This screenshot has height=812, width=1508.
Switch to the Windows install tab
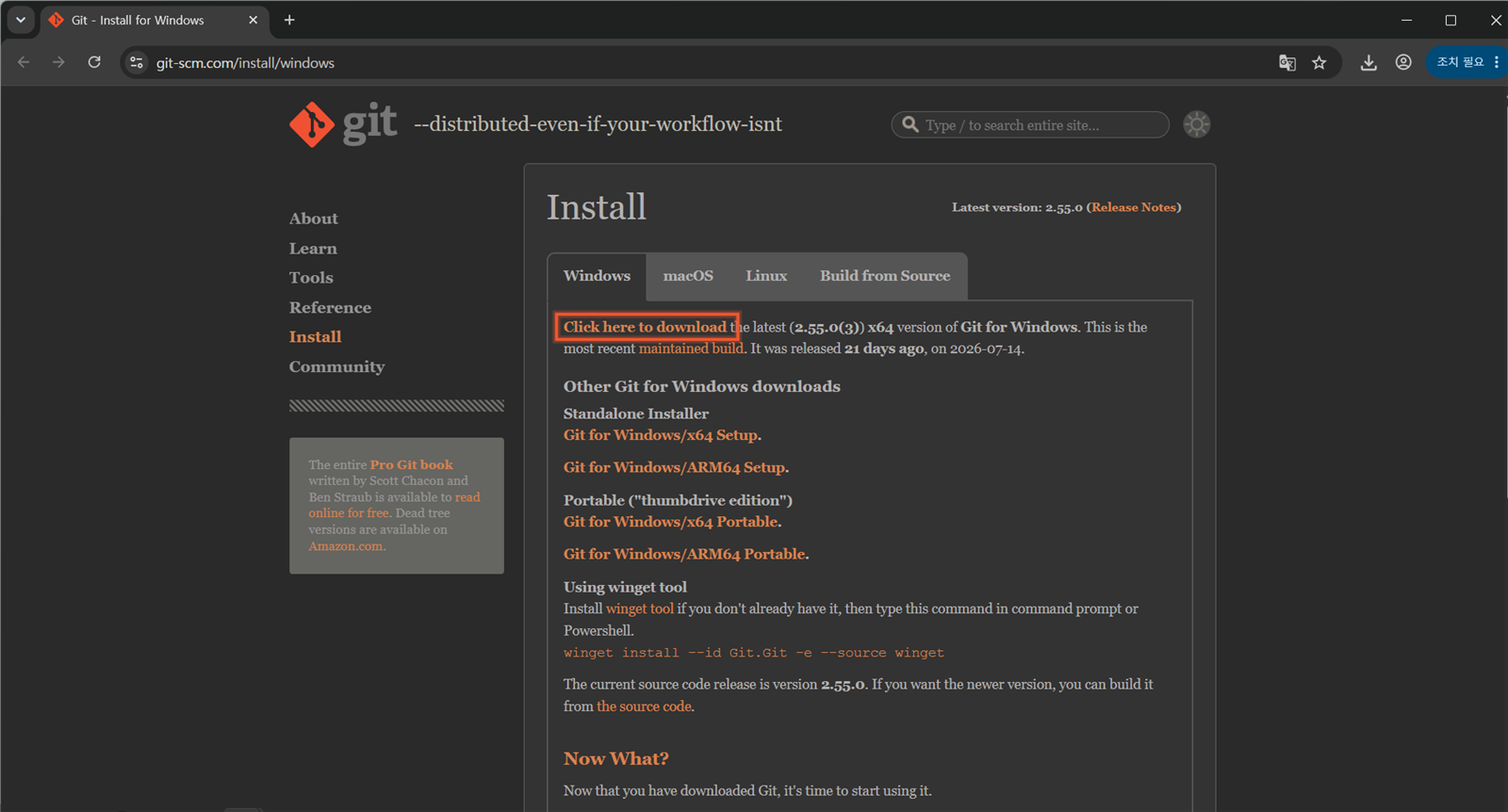597,276
